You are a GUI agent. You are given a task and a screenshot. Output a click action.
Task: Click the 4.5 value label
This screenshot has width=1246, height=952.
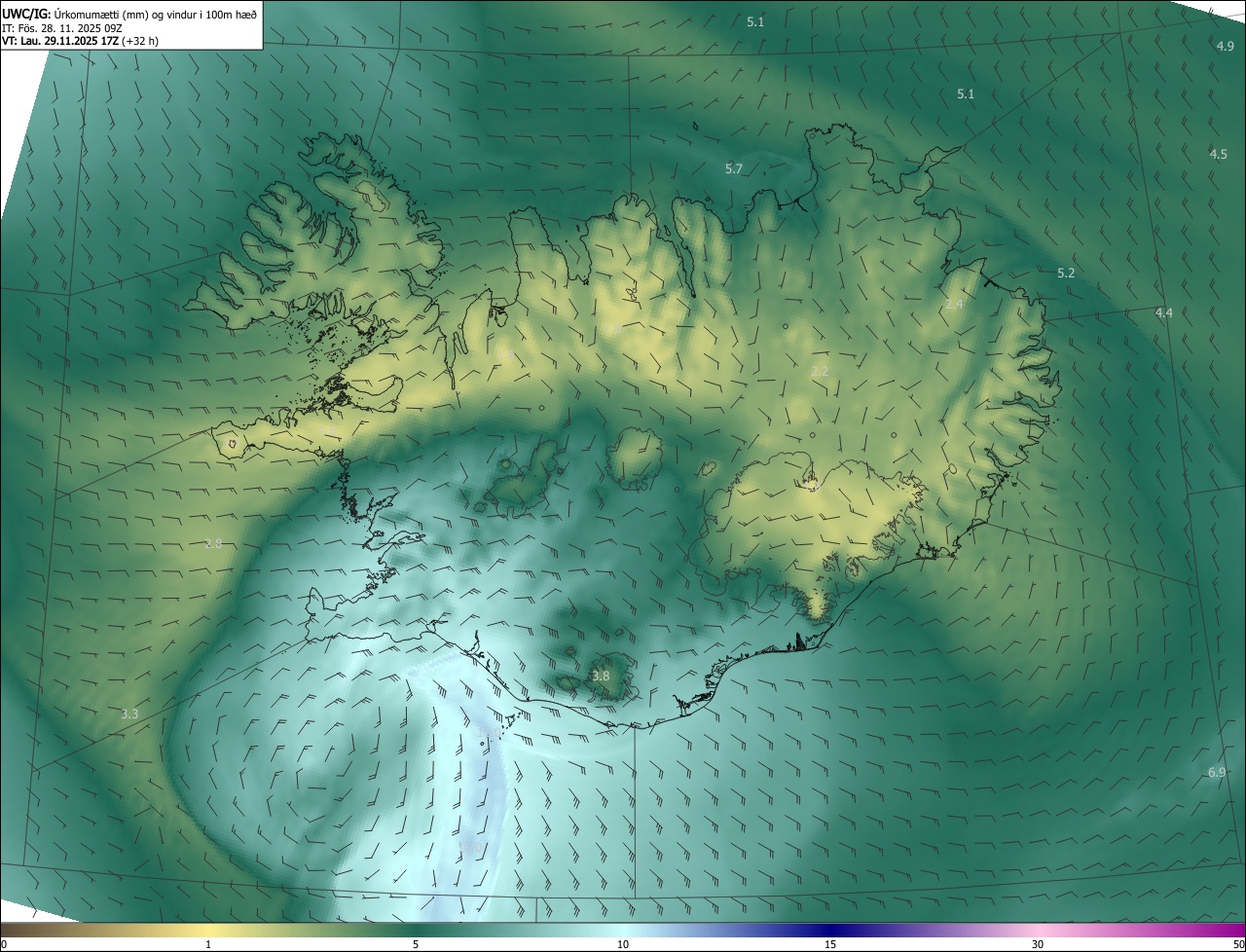[1219, 154]
